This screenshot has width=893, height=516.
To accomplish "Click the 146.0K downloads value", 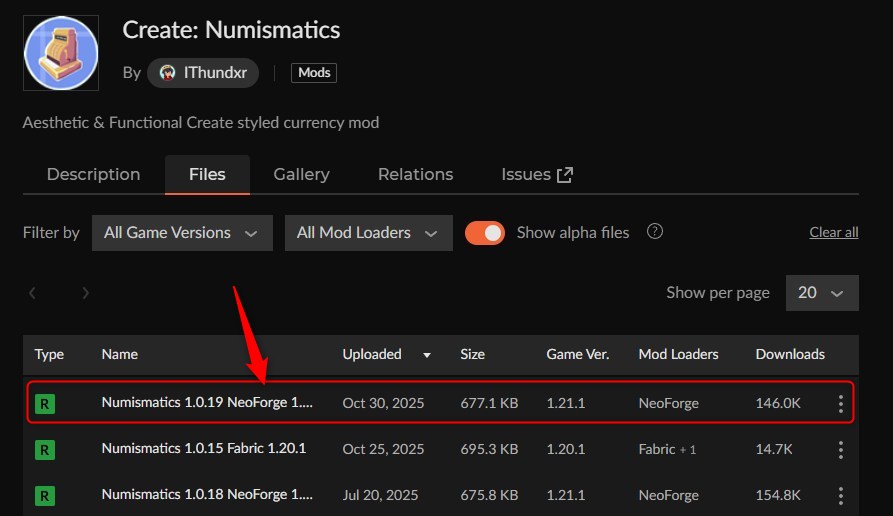I will (778, 403).
